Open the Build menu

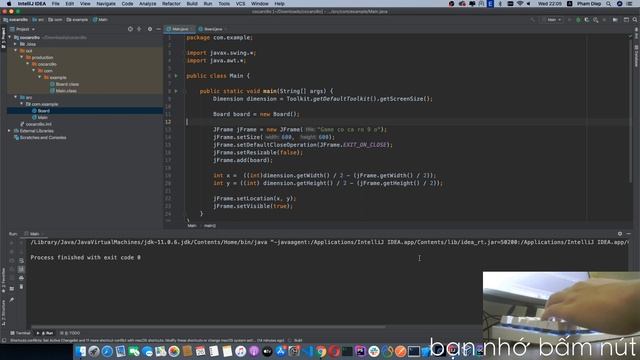coord(192,4)
